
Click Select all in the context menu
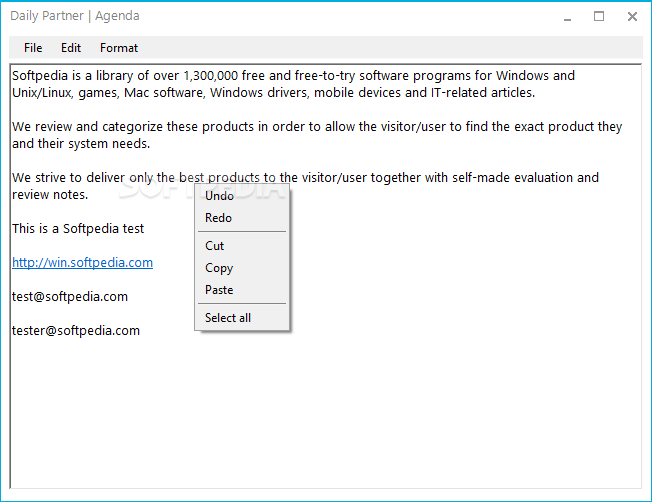coord(242,318)
